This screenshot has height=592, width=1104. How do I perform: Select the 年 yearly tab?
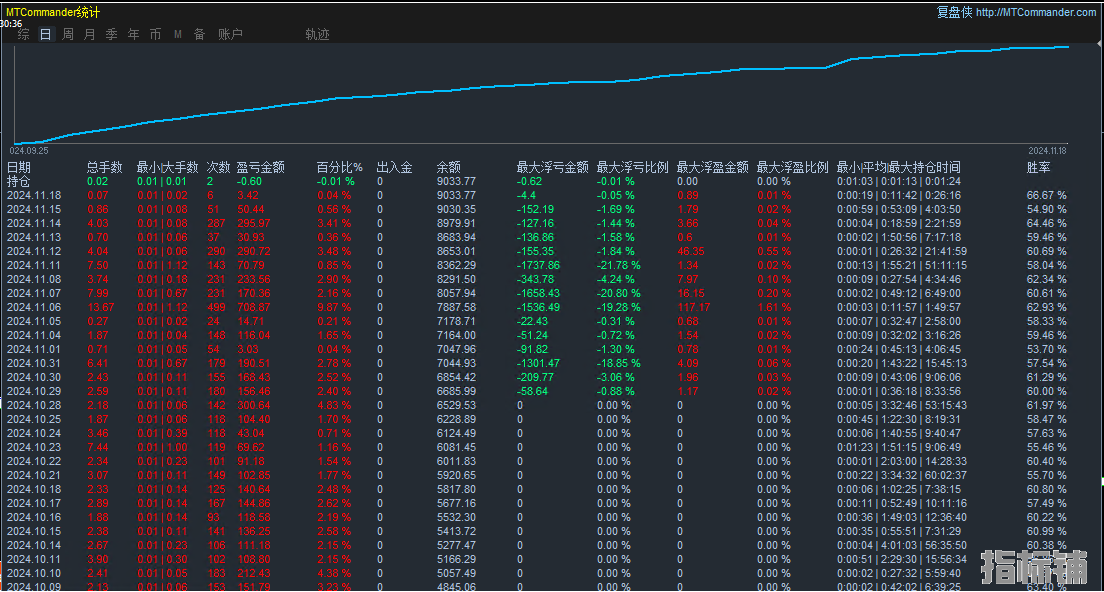click(x=134, y=34)
